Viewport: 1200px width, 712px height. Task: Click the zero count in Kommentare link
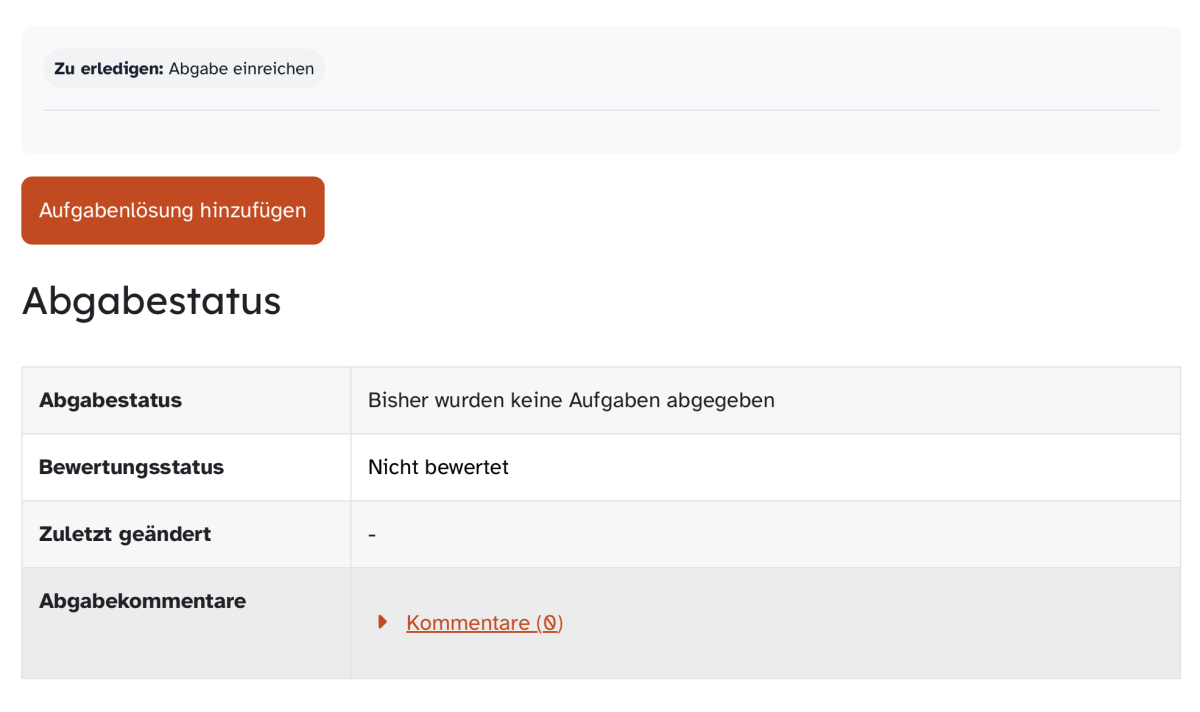coord(549,623)
